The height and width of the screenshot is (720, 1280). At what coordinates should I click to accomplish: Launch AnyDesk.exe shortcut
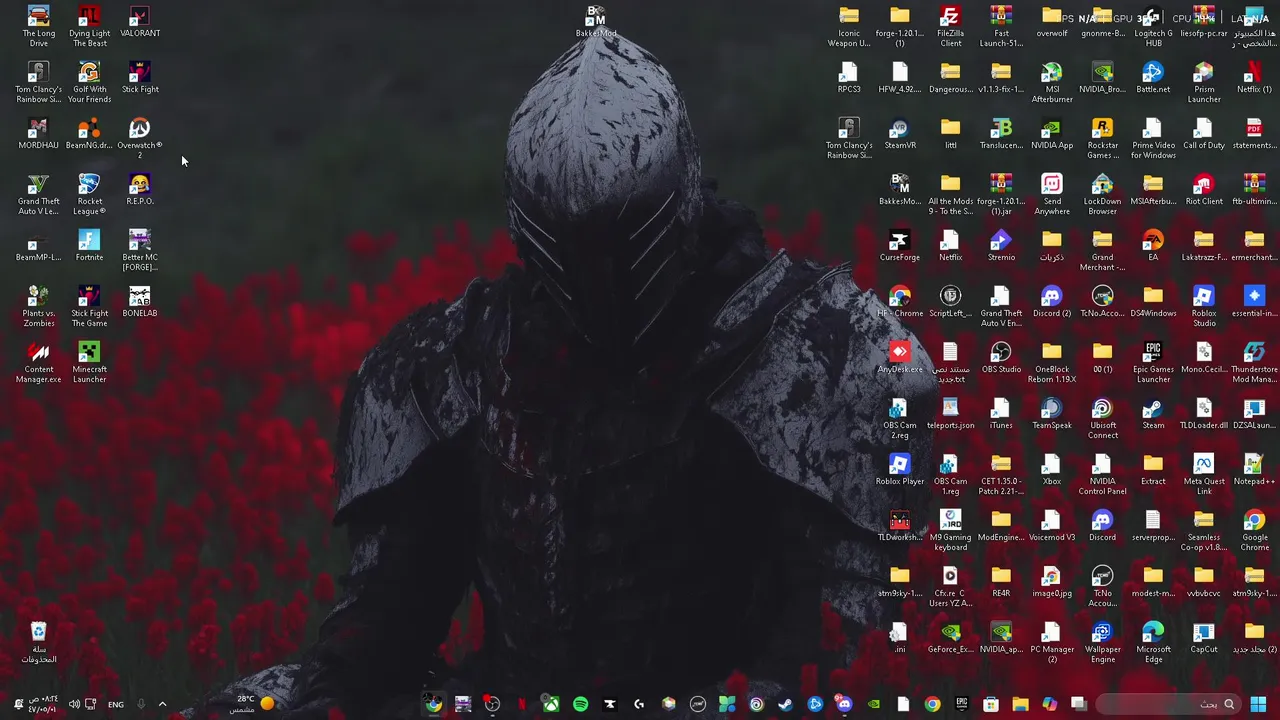click(x=900, y=358)
